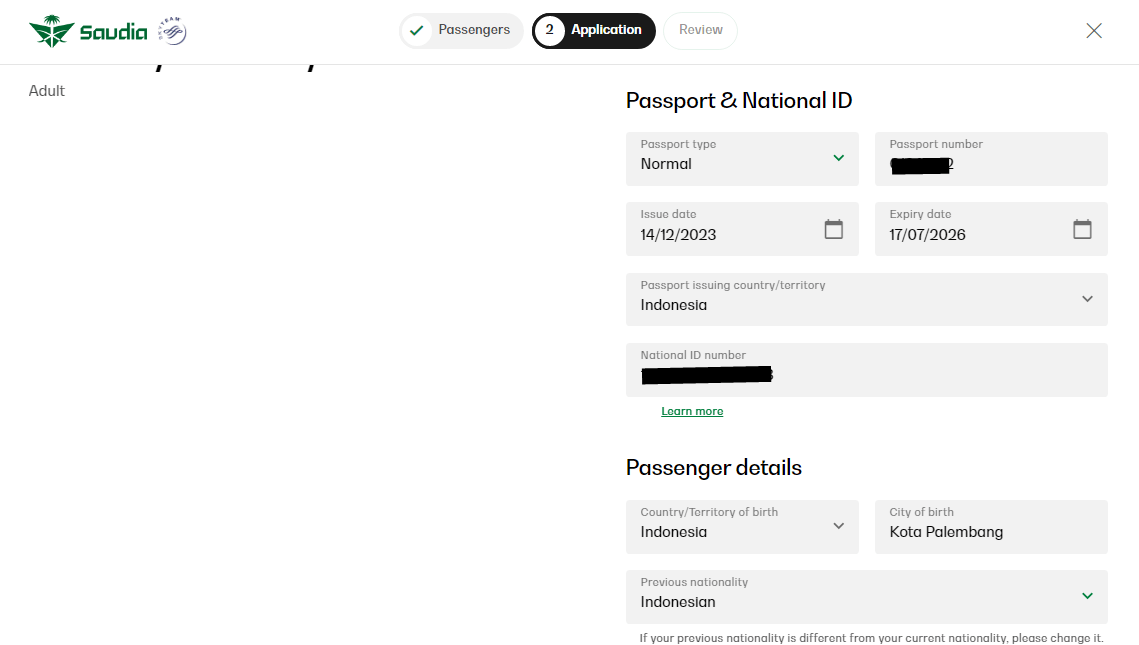1139x645 pixels.
Task: Click the Passengers step checkmark icon
Action: pyautogui.click(x=417, y=31)
